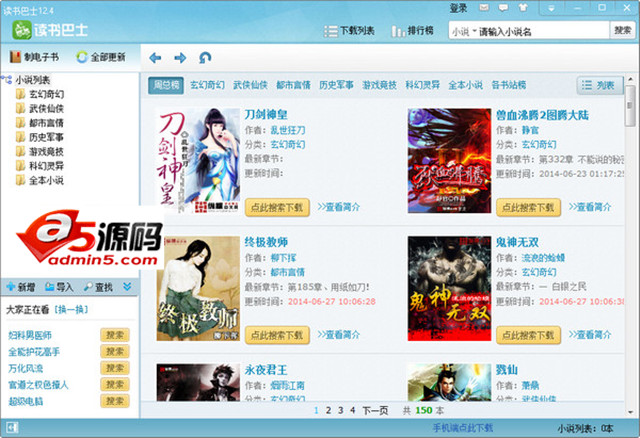Click author link 乱世狂刀

coord(288,130)
